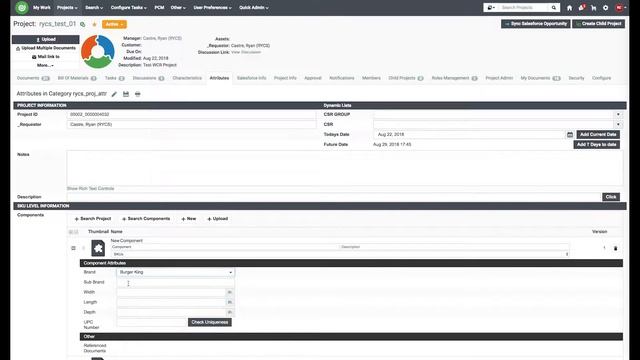Open notifications bell with red badge
640x360 pixels.
click(582, 7)
